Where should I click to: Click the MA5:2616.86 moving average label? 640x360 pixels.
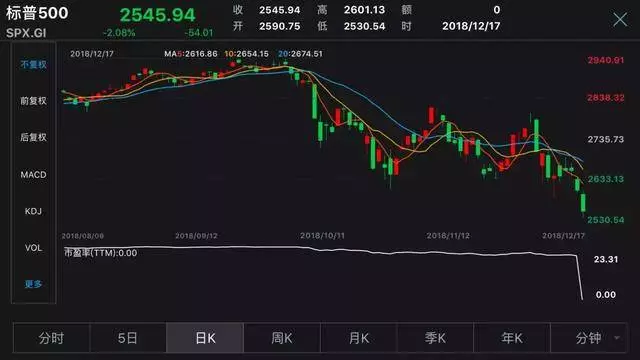click(191, 54)
